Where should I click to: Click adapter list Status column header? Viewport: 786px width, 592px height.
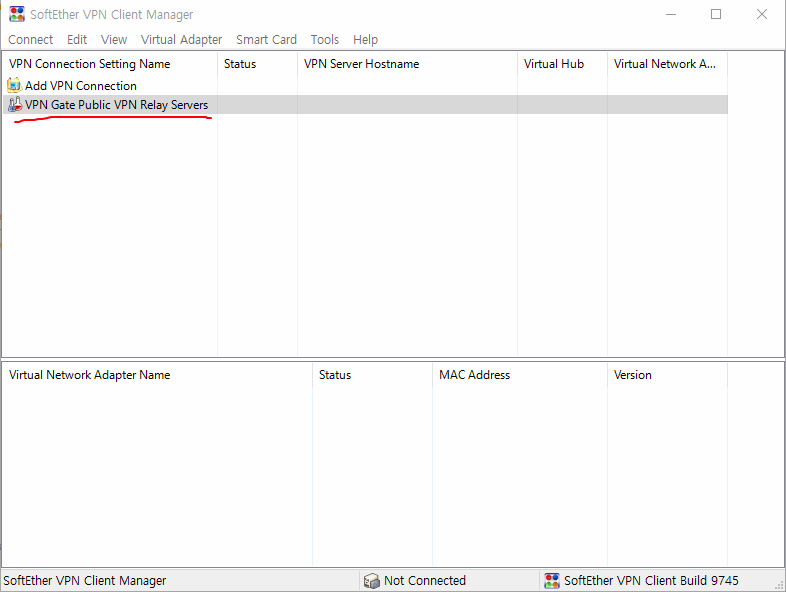click(372, 375)
